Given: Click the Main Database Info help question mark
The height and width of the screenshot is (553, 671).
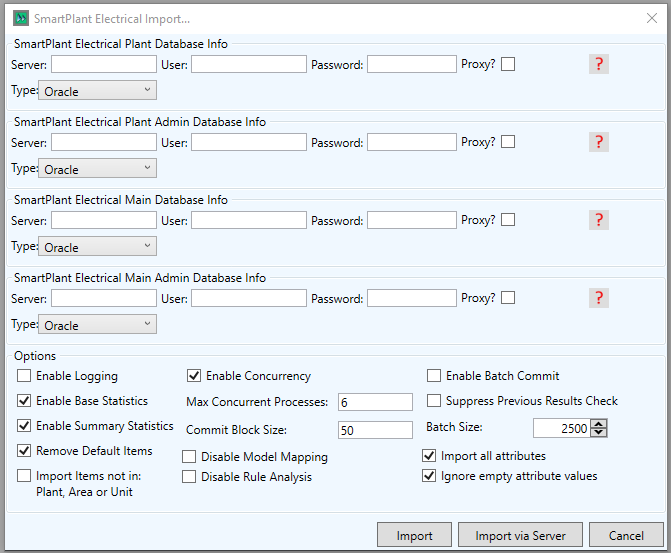Looking at the screenshot, I should pyautogui.click(x=599, y=220).
